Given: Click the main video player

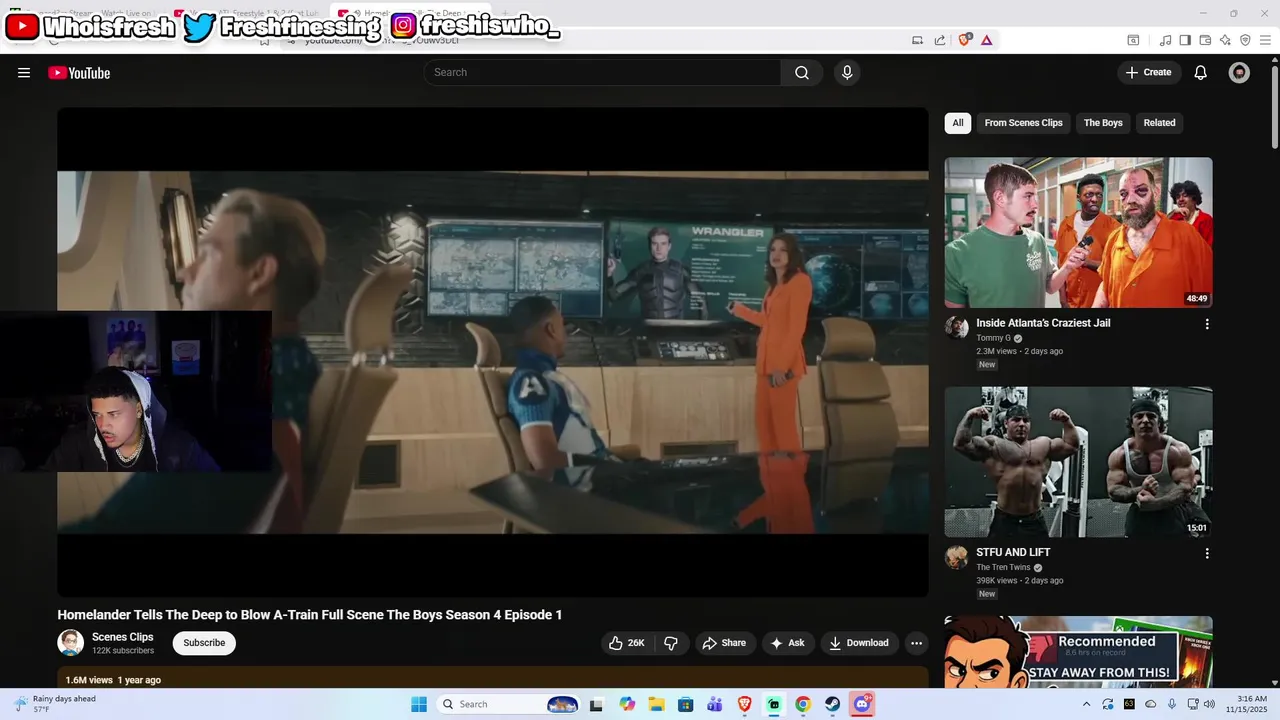Looking at the screenshot, I should click(x=493, y=352).
